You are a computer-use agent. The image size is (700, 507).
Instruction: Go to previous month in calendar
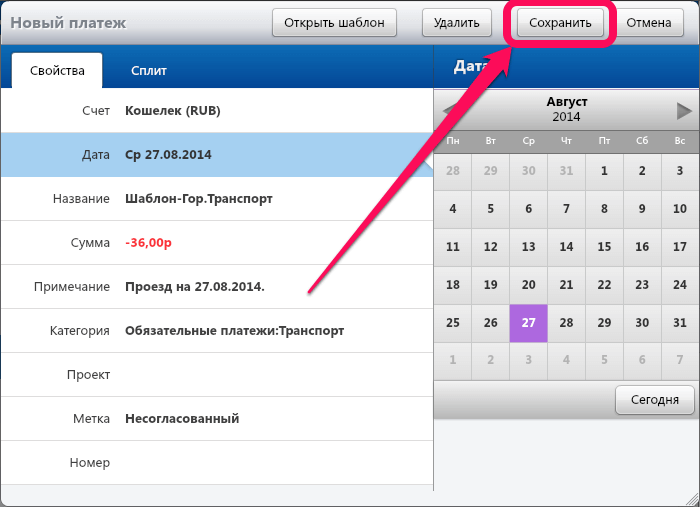(449, 110)
